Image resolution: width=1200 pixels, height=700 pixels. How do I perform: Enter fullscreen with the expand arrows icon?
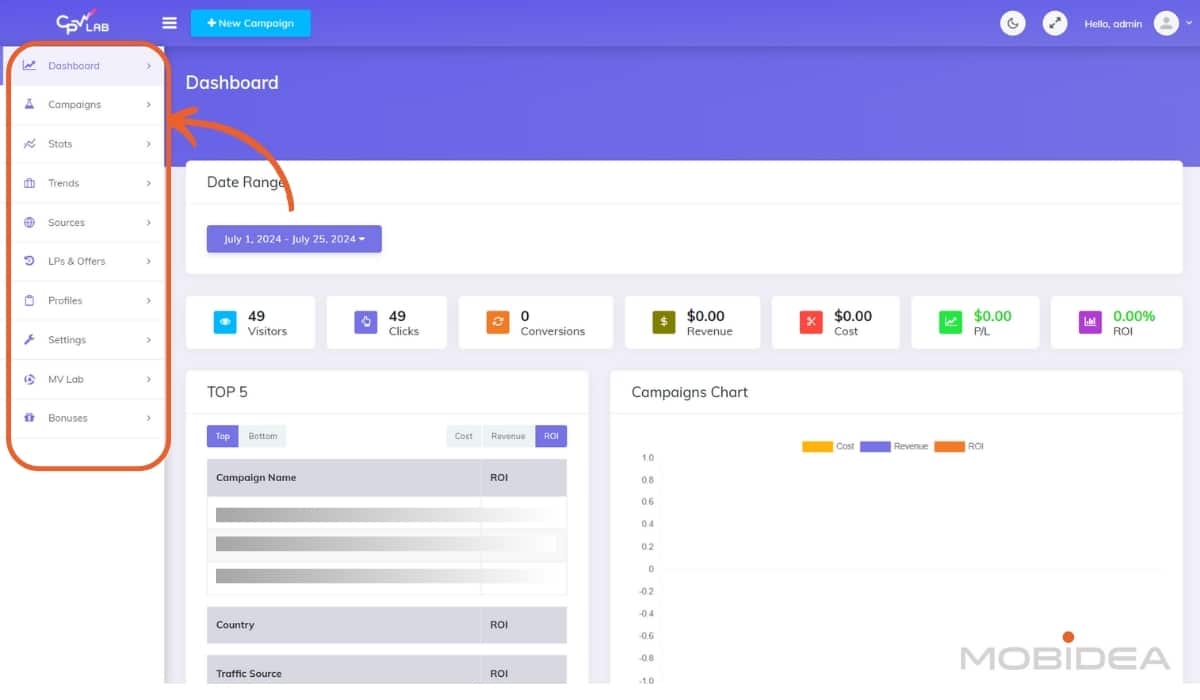click(1055, 23)
